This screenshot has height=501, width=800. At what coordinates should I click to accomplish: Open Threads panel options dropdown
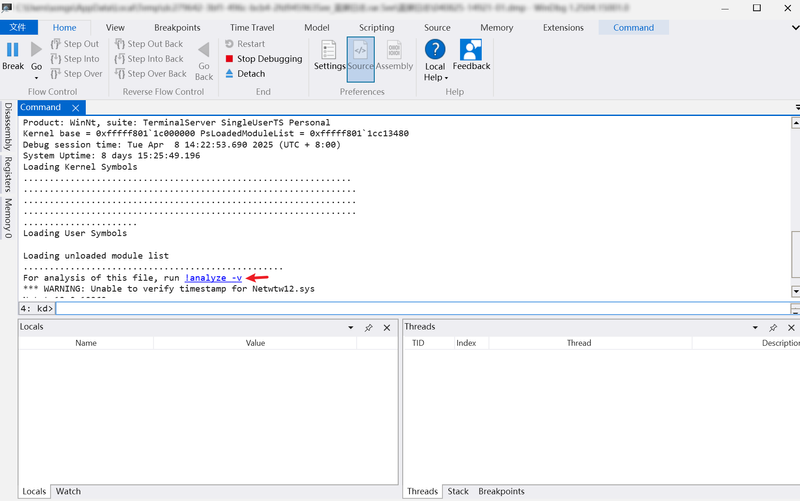(755, 328)
